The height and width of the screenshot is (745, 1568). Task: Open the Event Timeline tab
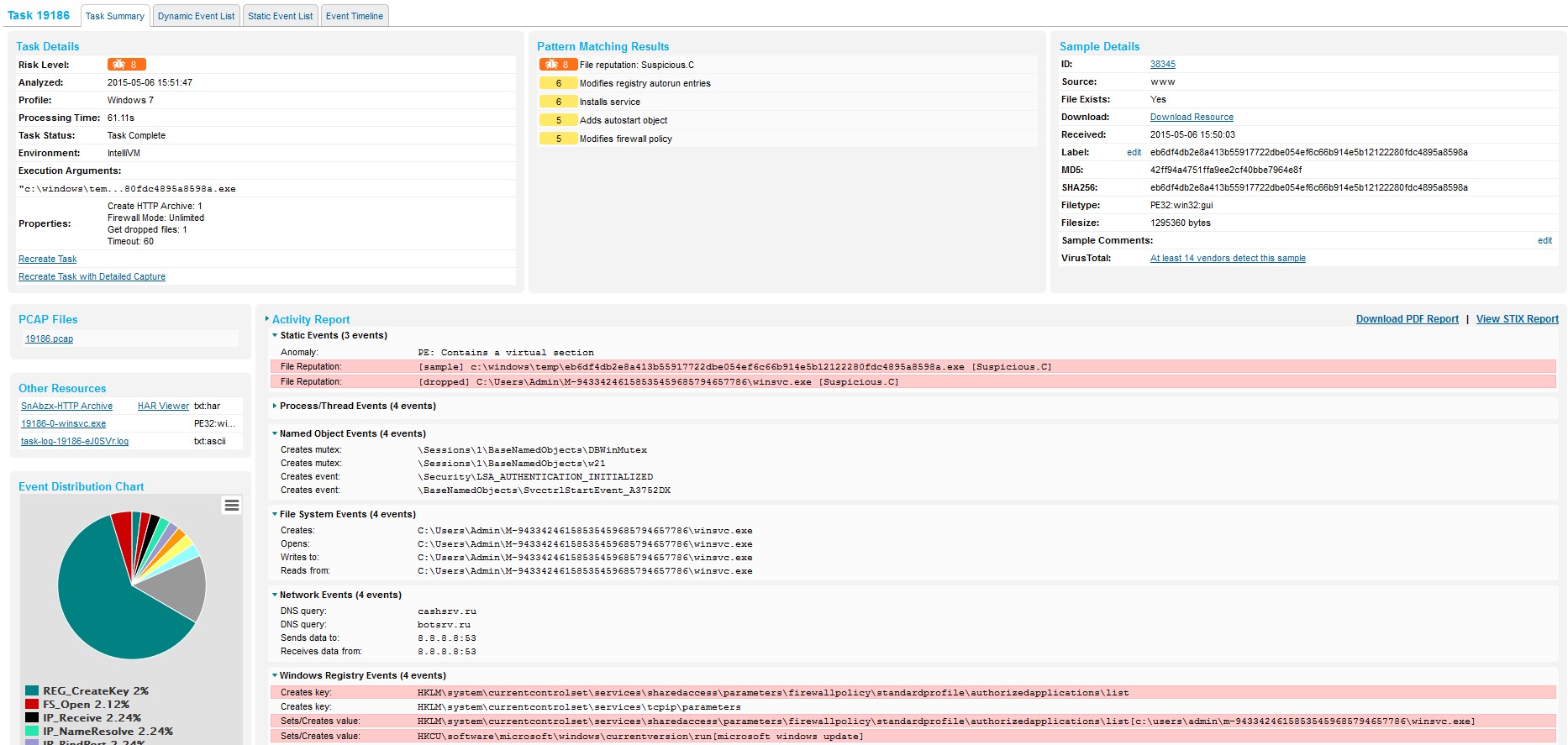[354, 16]
